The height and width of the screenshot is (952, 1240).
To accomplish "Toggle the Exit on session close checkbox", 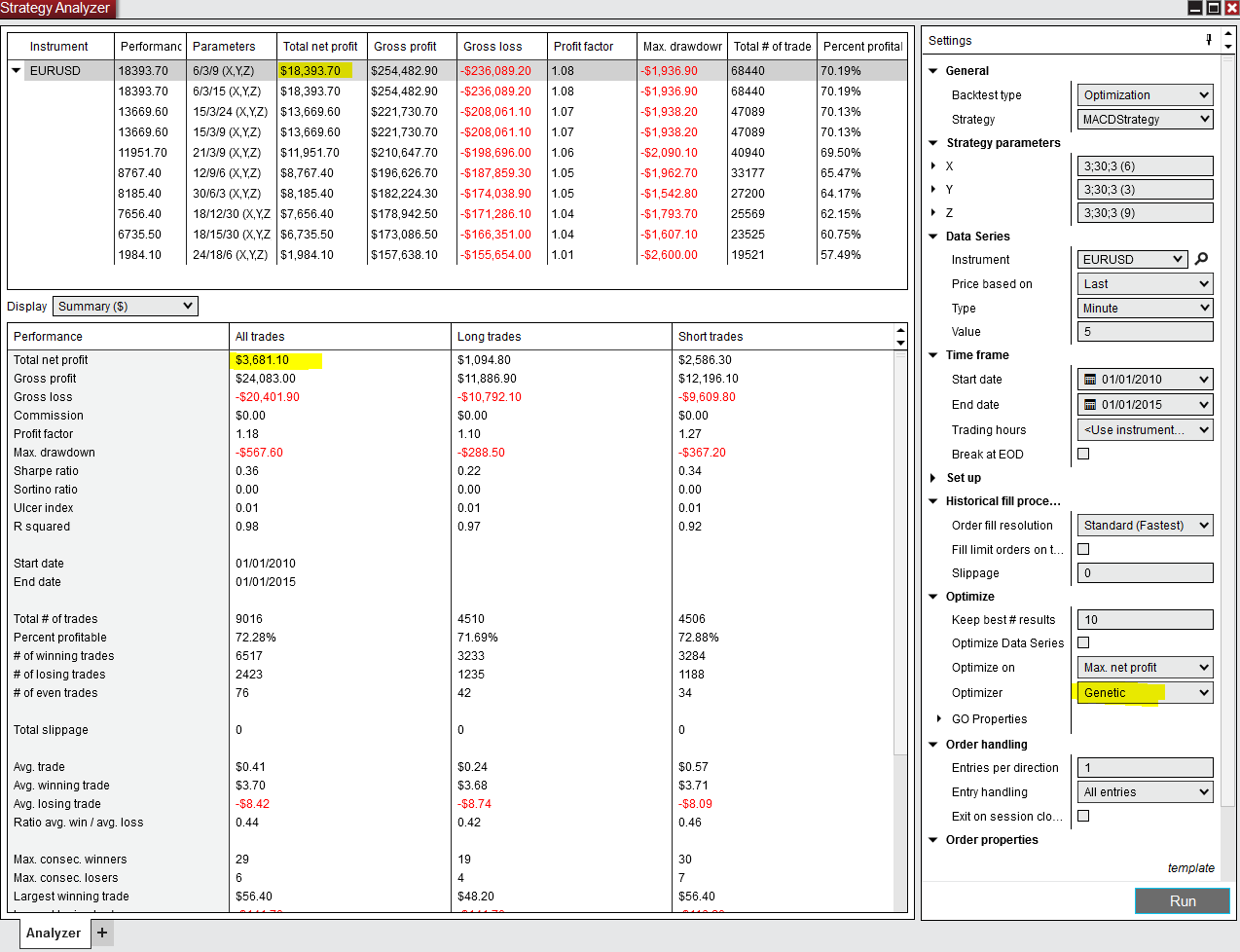I will coord(1083,816).
